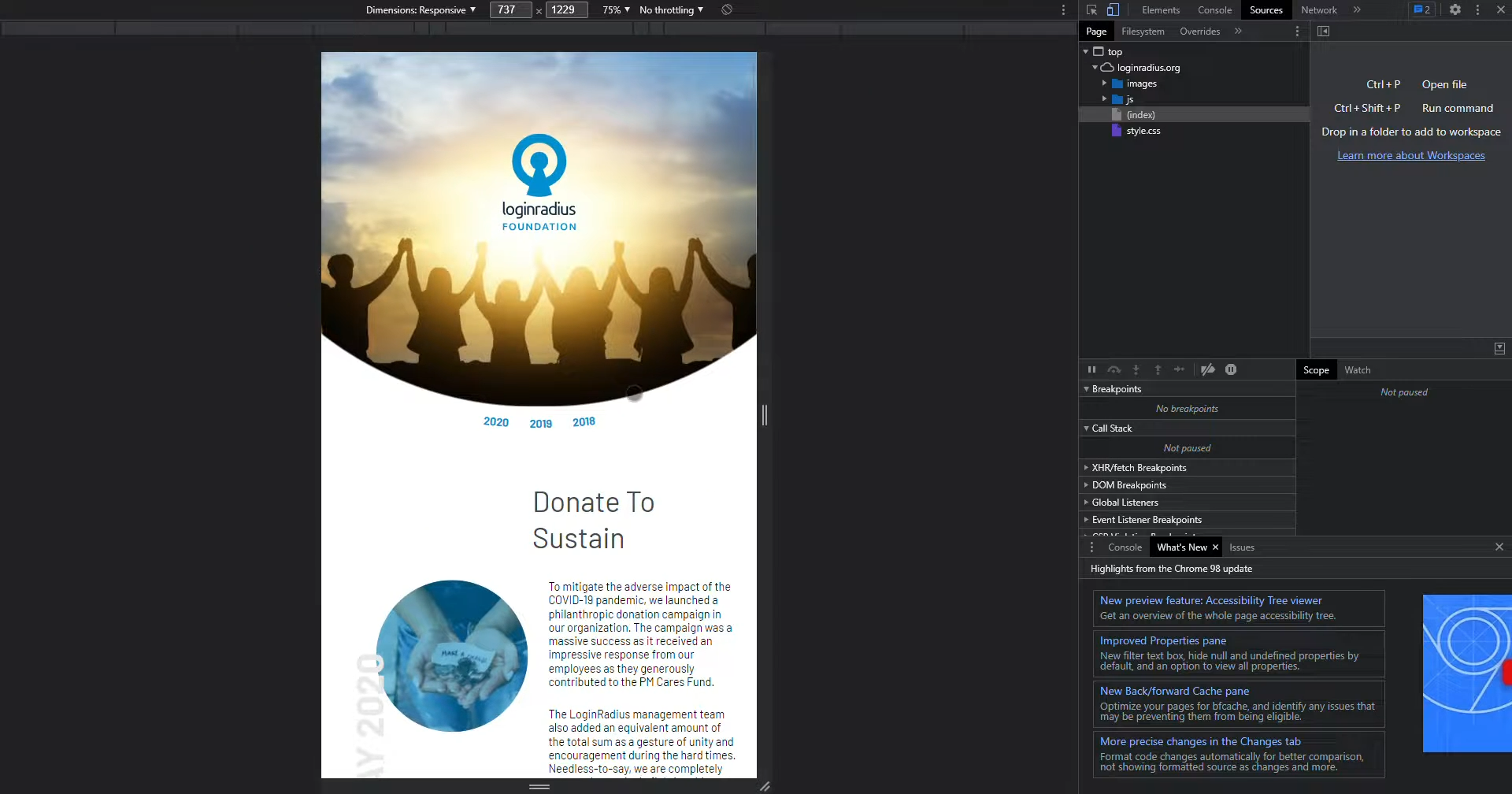Switch to the Elements tab
The height and width of the screenshot is (794, 1512).
coord(1161,10)
